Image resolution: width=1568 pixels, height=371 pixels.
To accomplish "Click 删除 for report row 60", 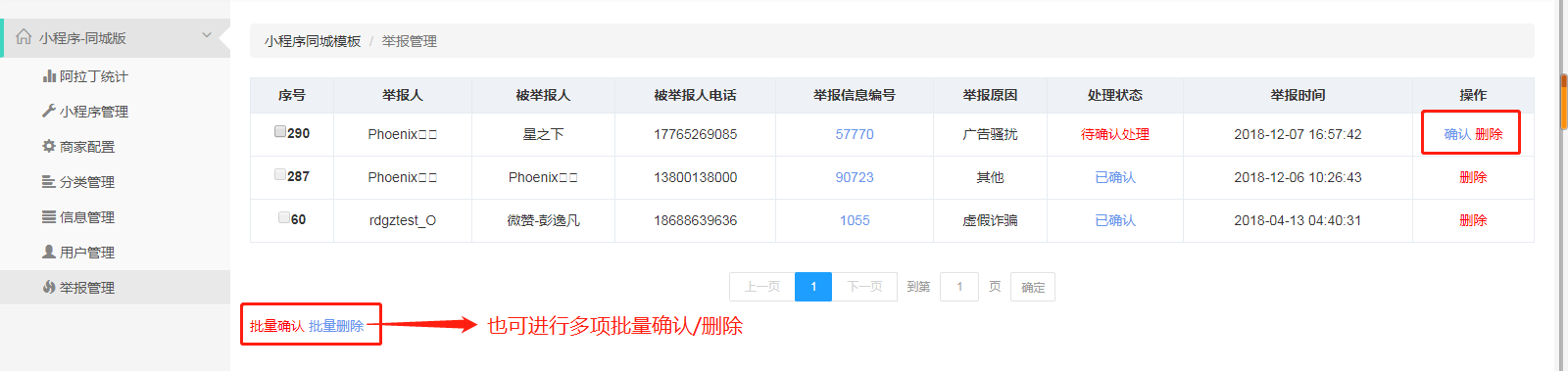I will tap(1473, 220).
